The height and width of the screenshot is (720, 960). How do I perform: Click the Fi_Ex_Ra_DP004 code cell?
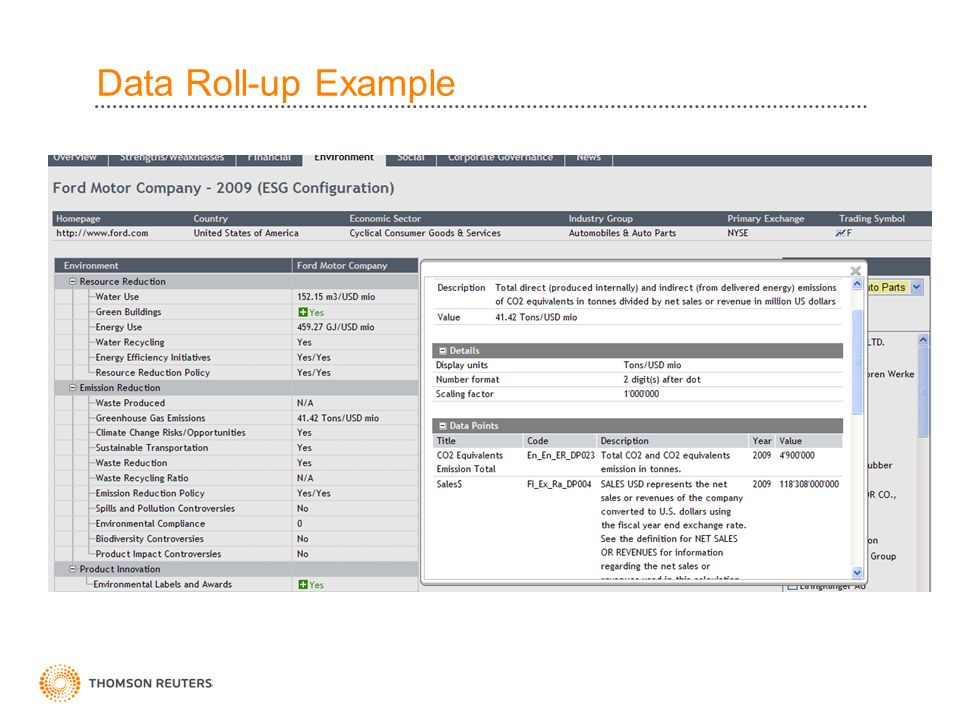559,484
